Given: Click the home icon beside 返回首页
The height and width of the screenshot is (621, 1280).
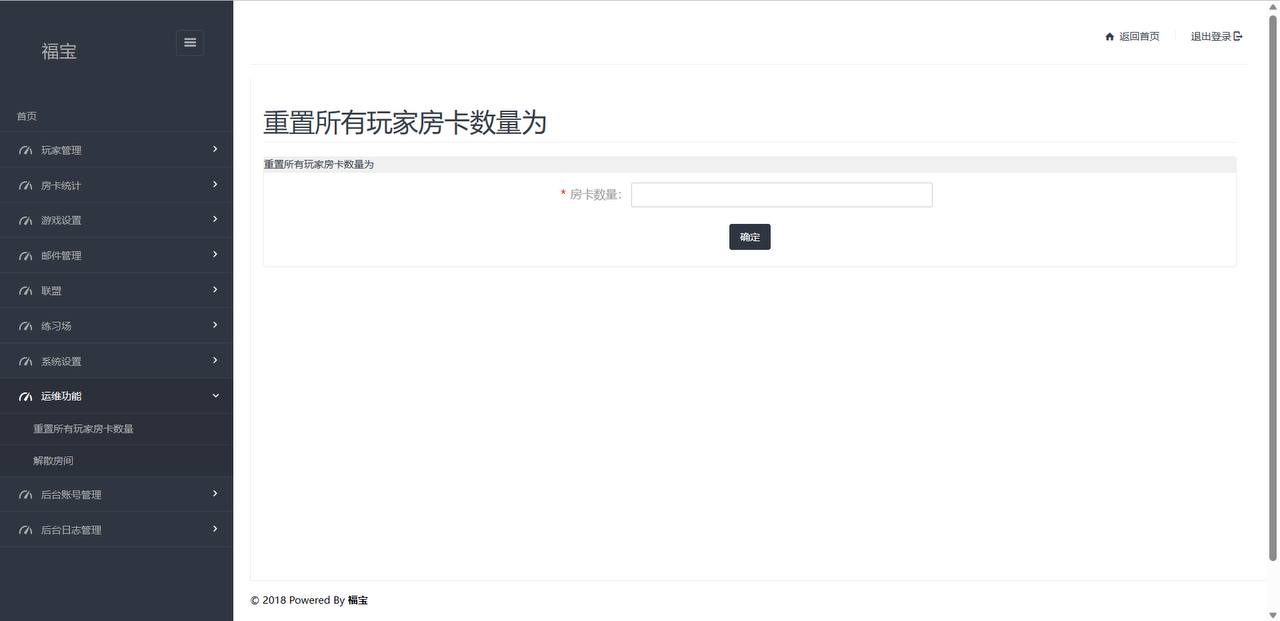Looking at the screenshot, I should click(x=1109, y=37).
